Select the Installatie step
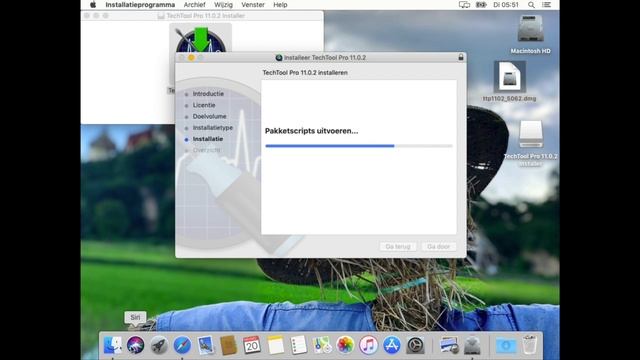The image size is (640, 360). tap(208, 139)
